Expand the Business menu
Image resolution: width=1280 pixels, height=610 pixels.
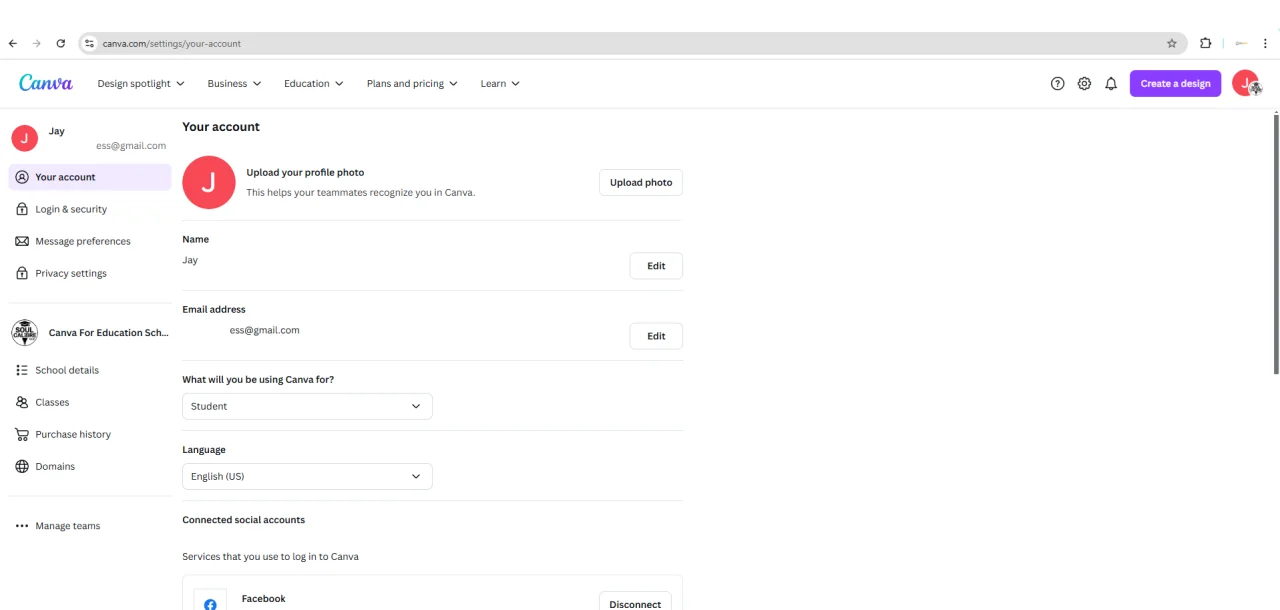point(234,84)
